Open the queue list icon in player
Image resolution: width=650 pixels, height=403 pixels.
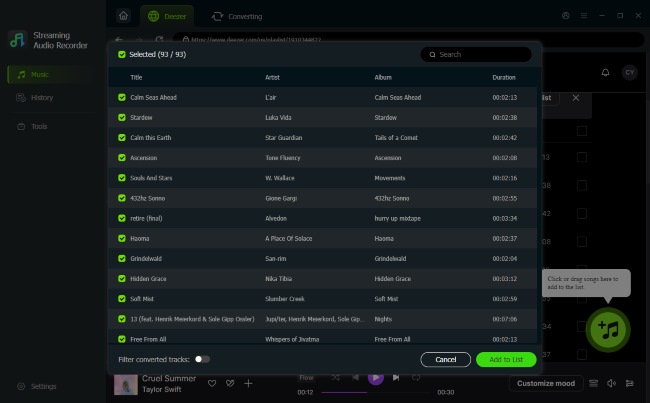(x=594, y=384)
